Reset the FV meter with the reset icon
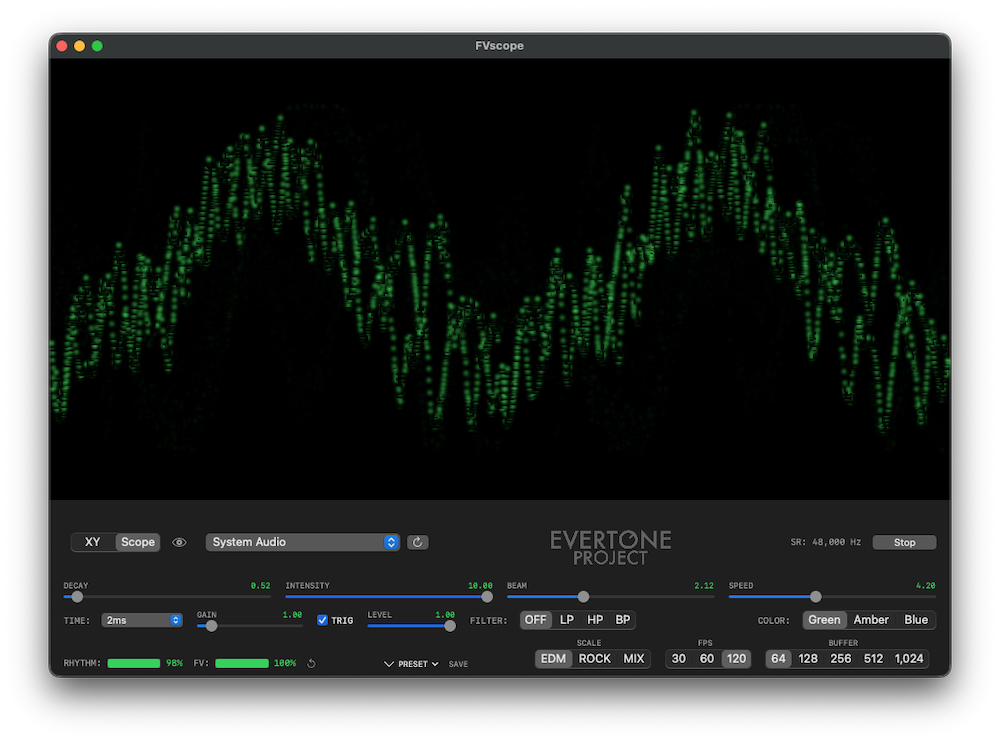1000x742 pixels. (x=311, y=663)
